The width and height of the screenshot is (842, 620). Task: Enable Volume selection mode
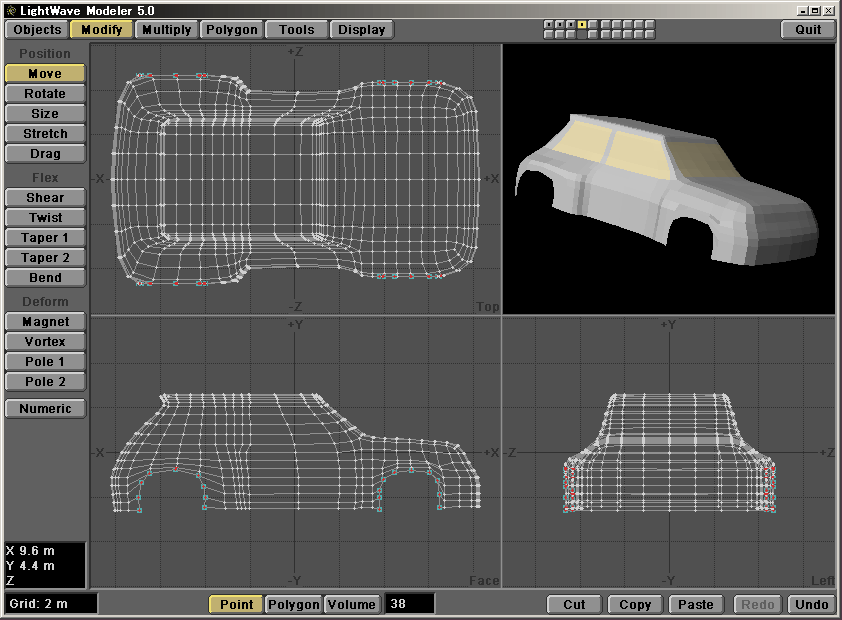click(x=352, y=604)
